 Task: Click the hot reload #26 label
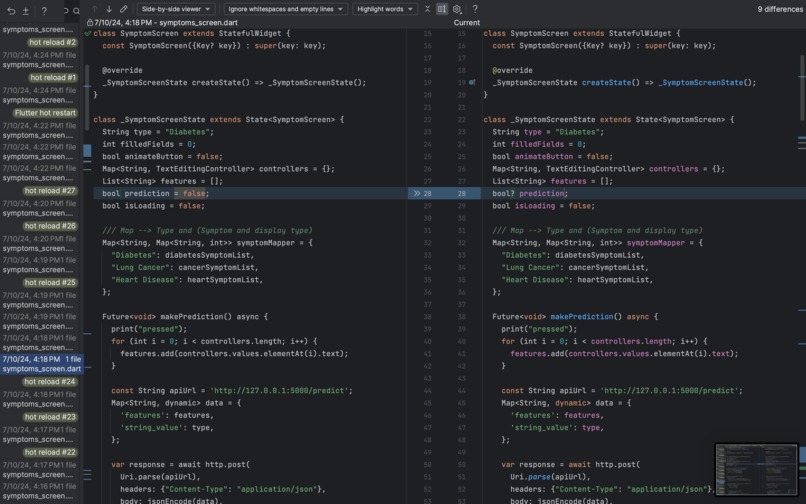(x=50, y=226)
